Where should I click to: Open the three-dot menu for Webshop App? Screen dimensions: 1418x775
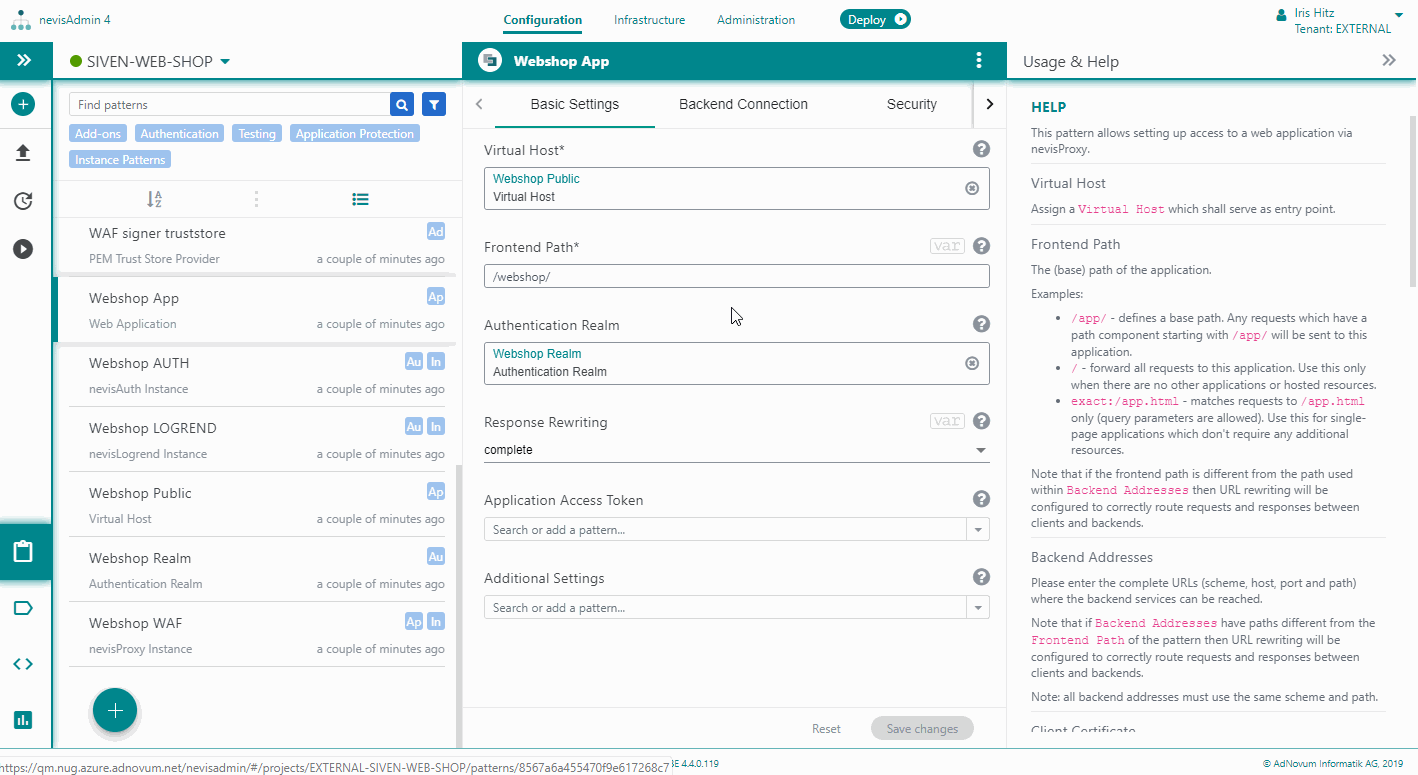click(978, 61)
